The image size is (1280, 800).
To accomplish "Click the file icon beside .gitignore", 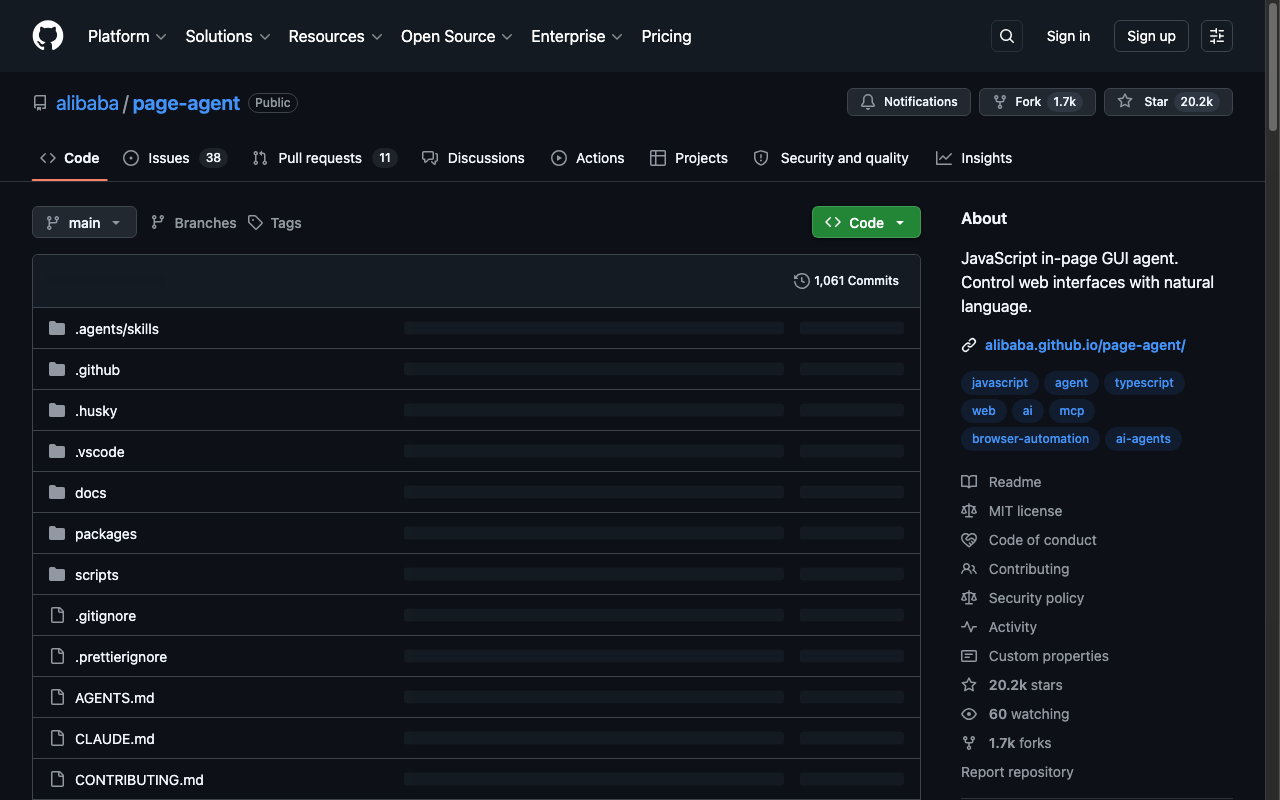I will [x=57, y=615].
